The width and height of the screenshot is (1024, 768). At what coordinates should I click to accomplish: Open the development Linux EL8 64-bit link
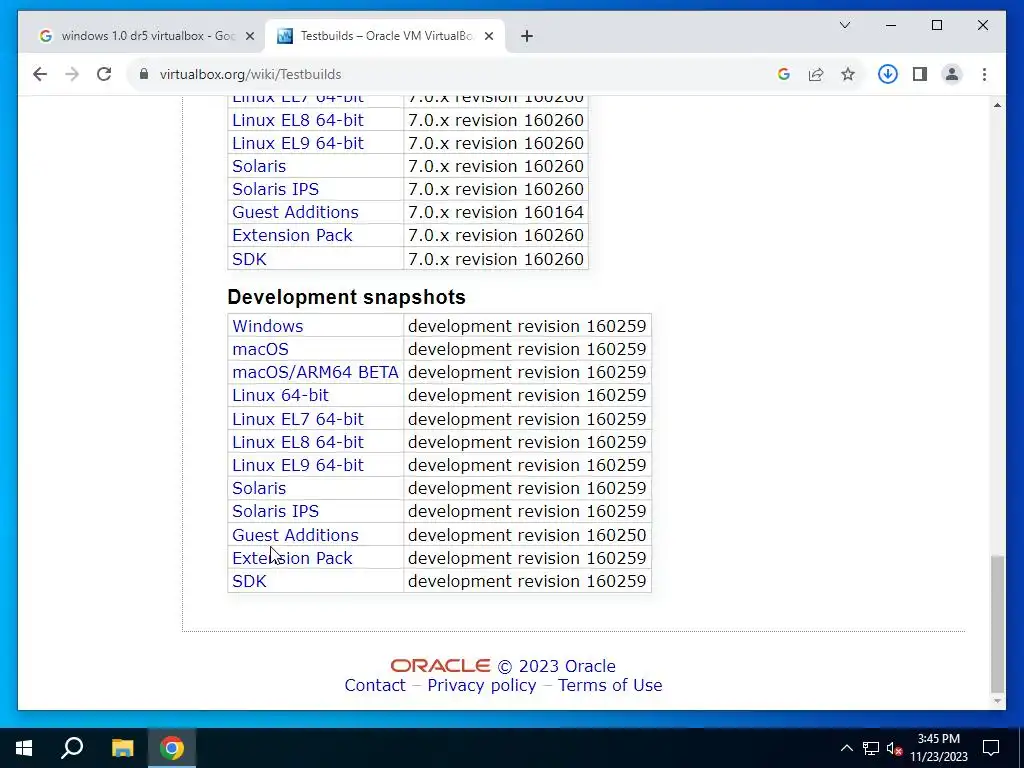(298, 442)
